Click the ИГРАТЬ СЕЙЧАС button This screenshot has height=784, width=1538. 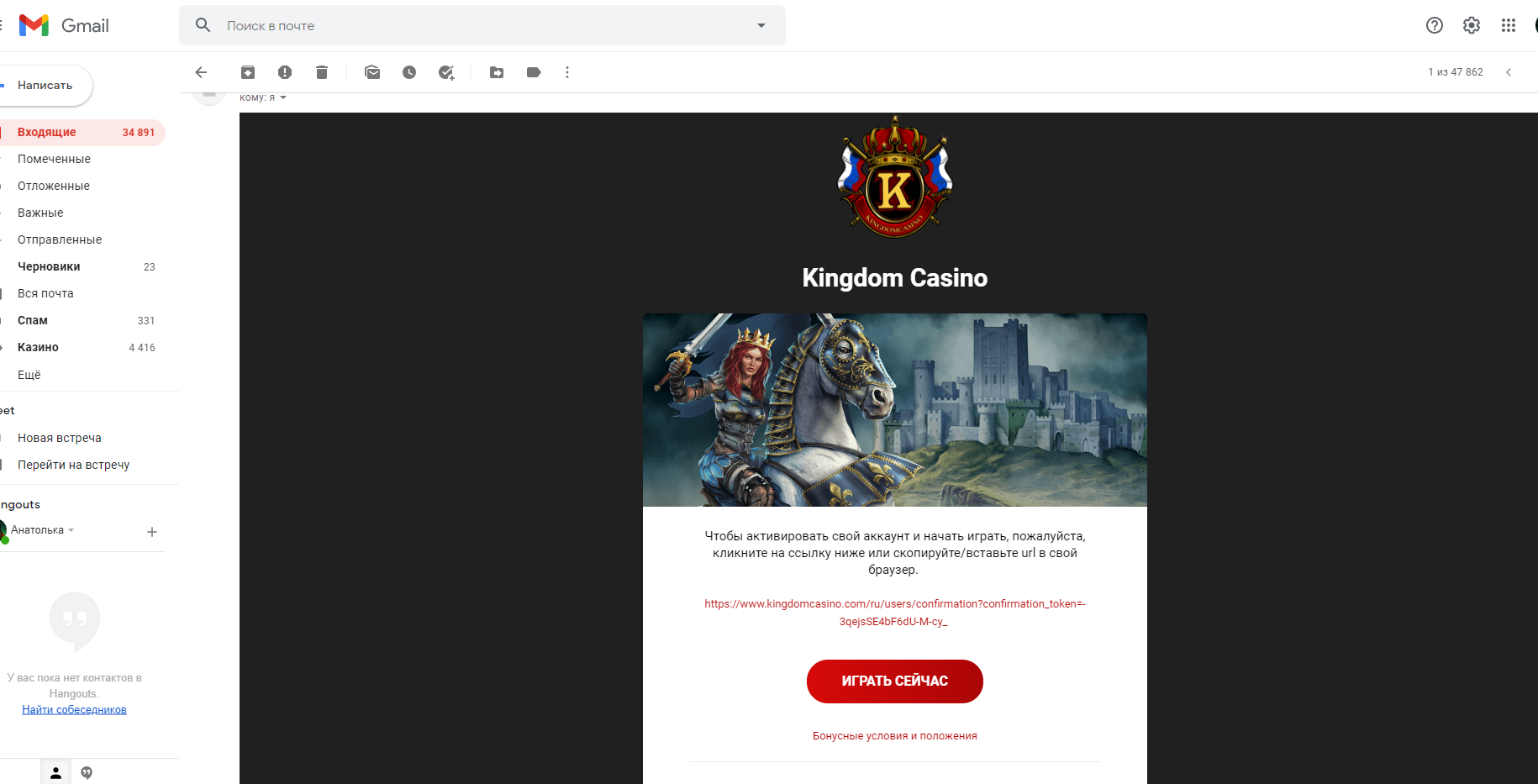(895, 681)
